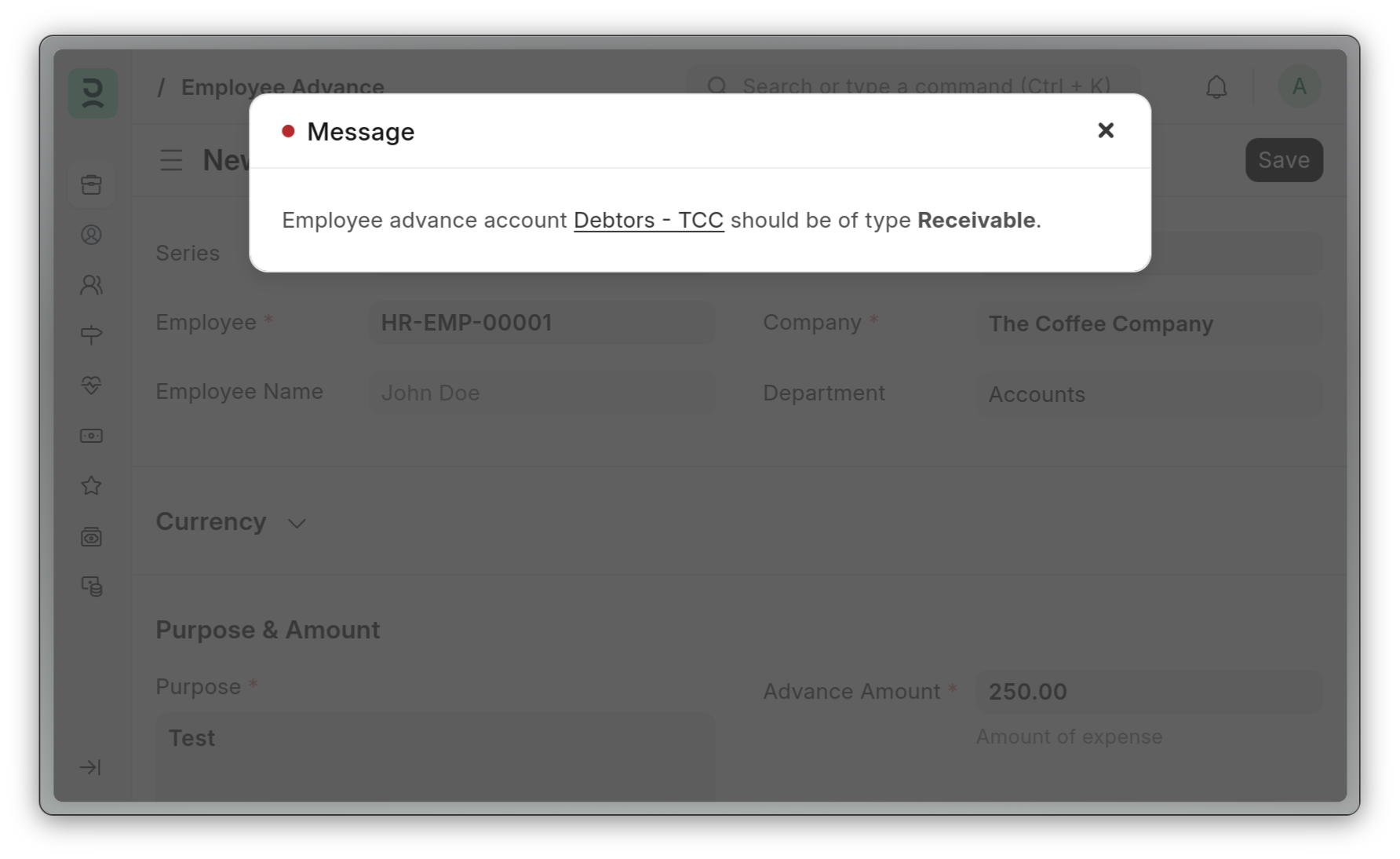Open notifications bell
Screen dimensions: 1400x859
[1216, 86]
